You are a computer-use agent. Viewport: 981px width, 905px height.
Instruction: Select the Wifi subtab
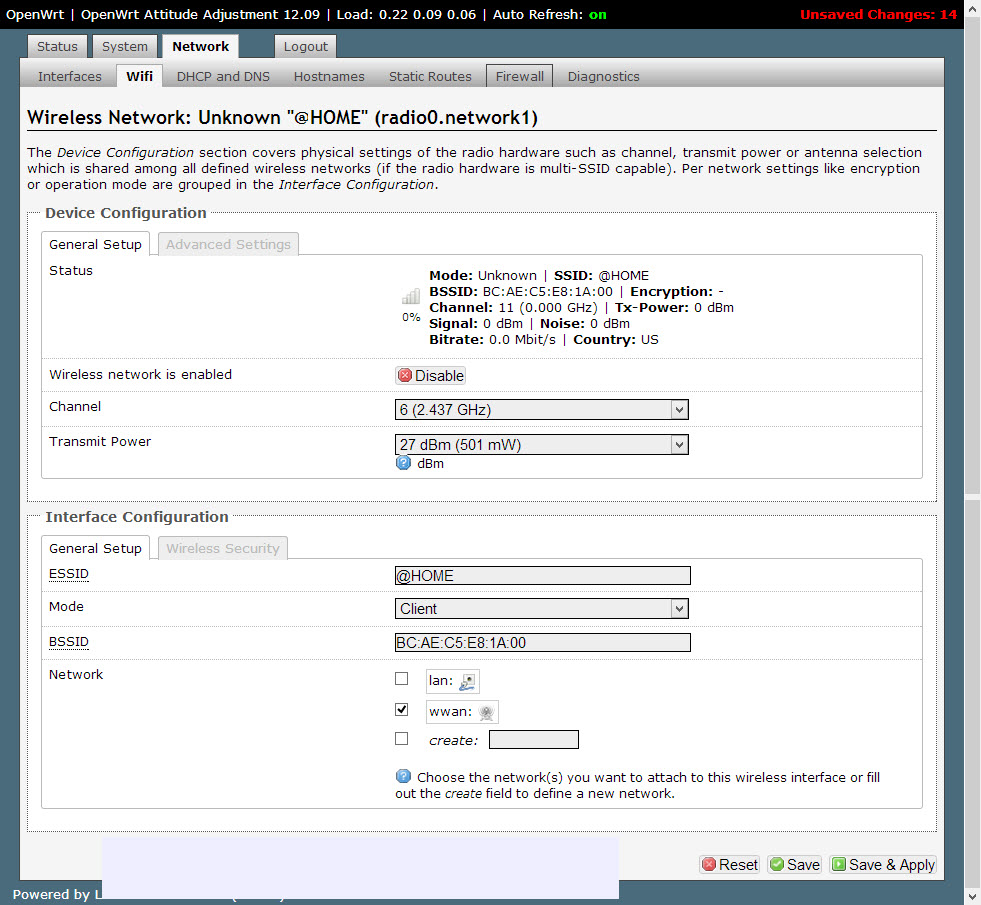pyautogui.click(x=139, y=76)
